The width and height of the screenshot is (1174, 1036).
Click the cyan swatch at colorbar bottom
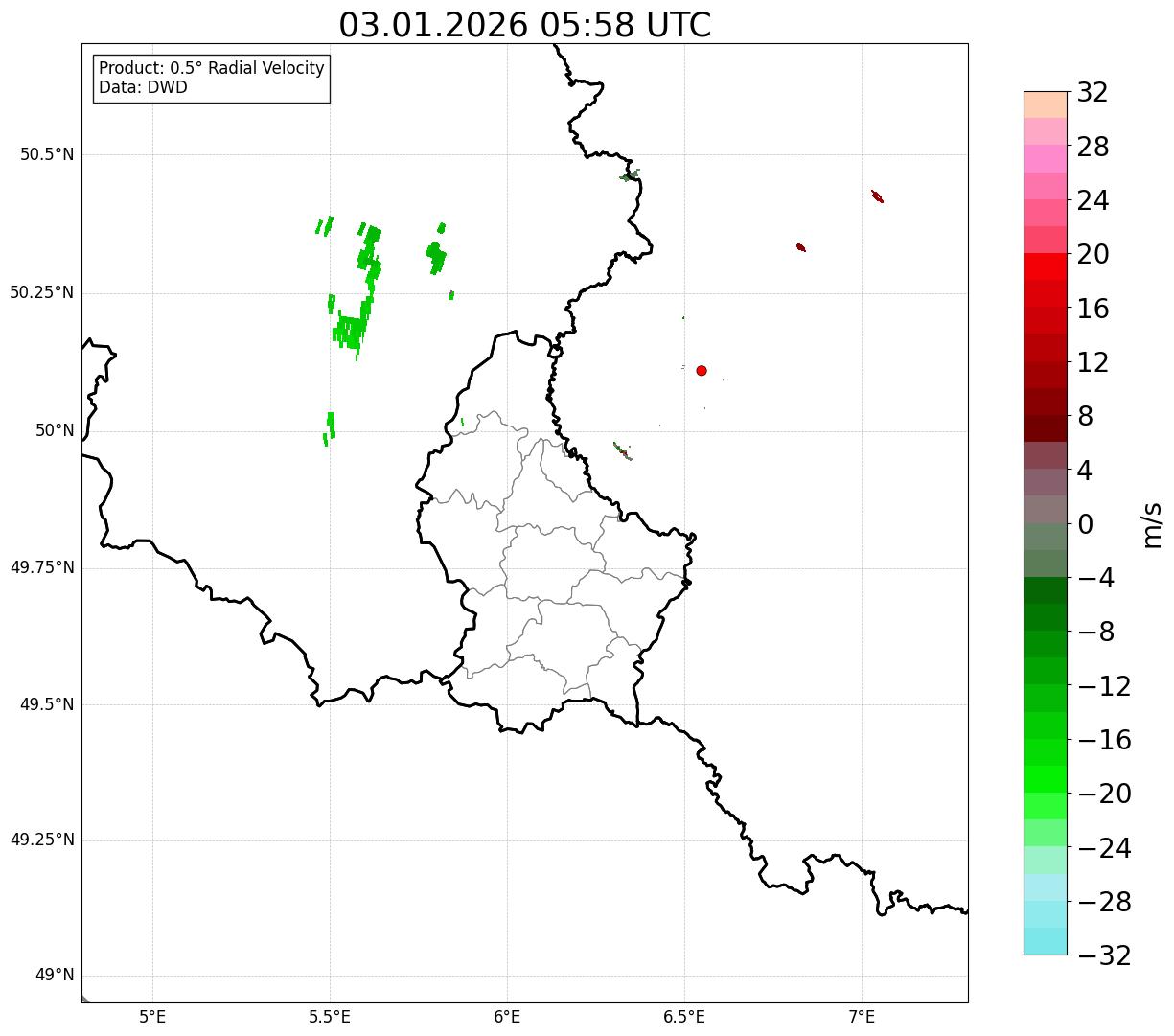coord(1046,941)
